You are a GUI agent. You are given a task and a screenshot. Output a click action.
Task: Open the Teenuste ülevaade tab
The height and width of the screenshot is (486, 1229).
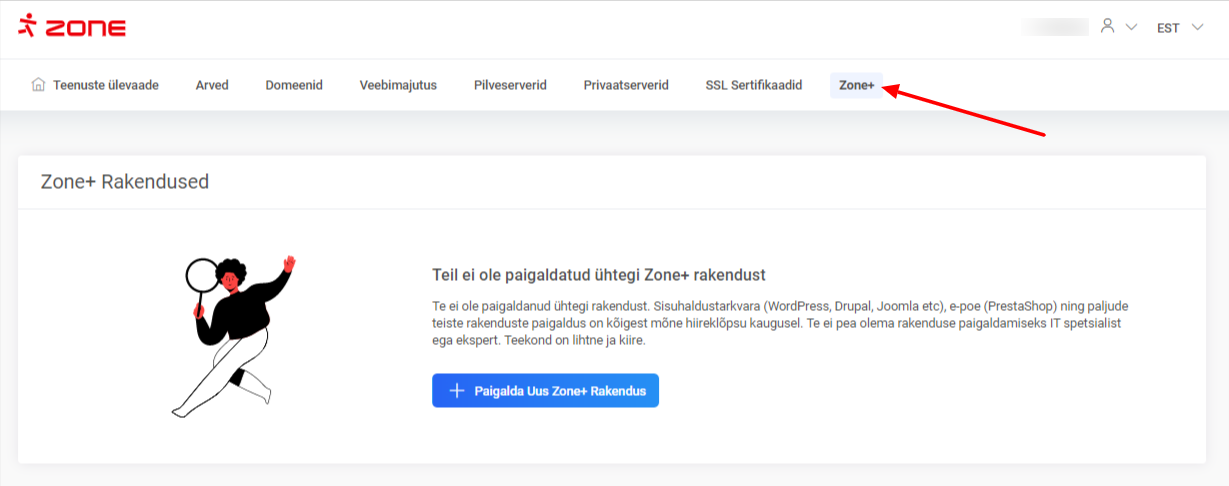(105, 85)
